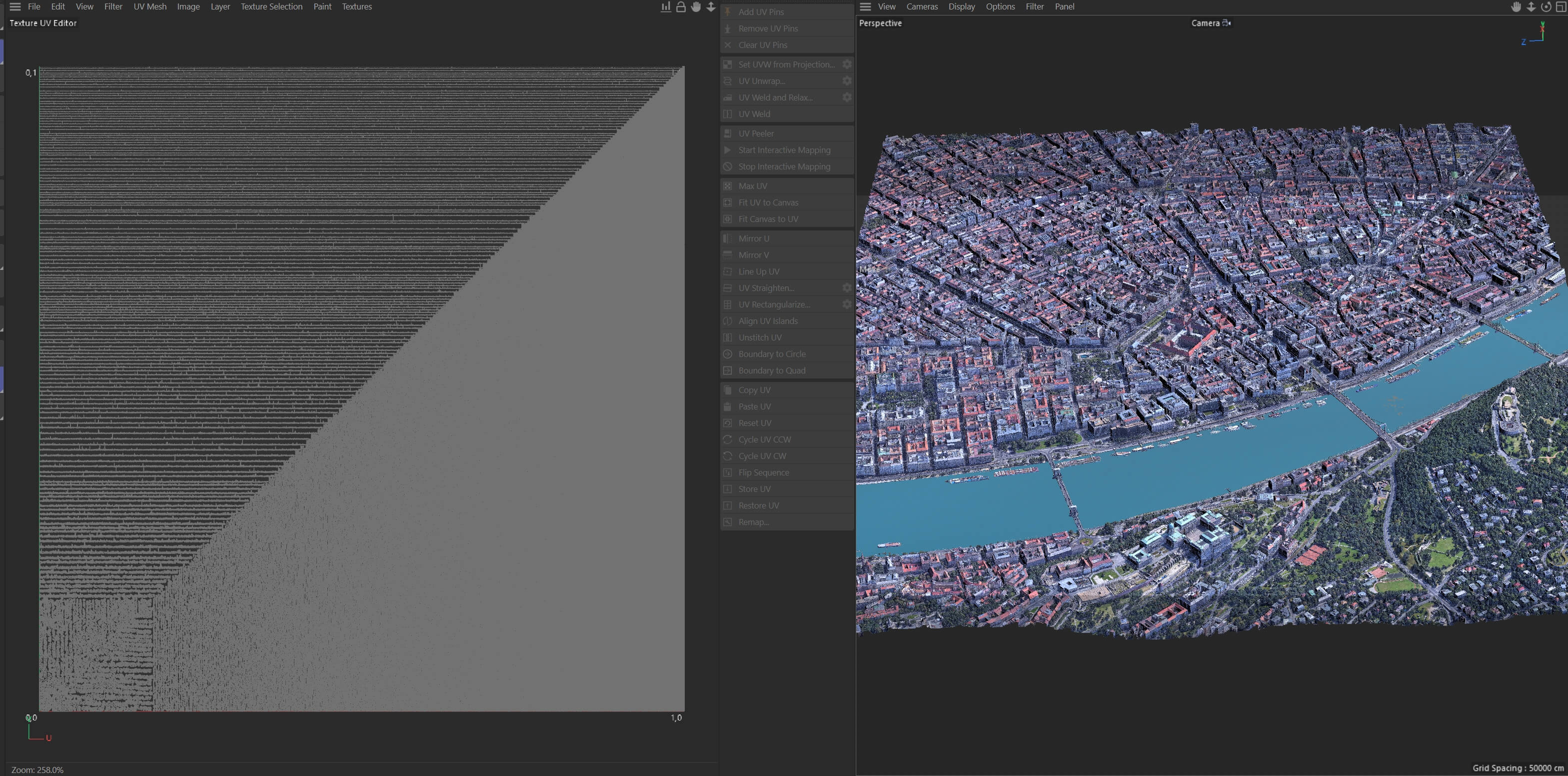Open the File menu in UV Editor
Image resolution: width=1568 pixels, height=776 pixels.
34,6
